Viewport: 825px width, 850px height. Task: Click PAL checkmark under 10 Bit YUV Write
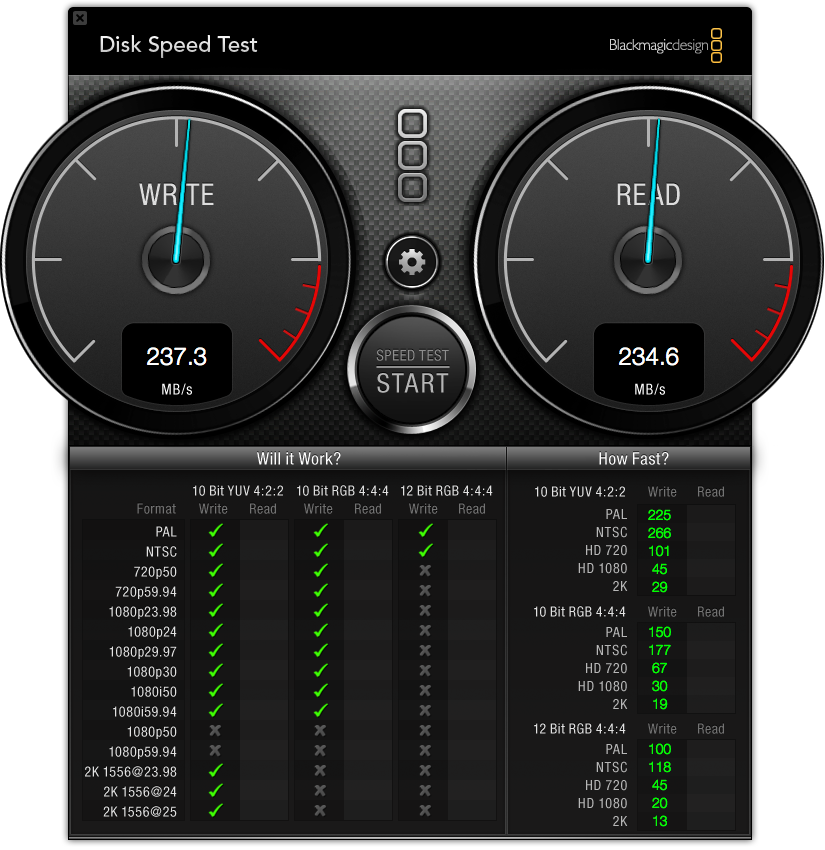(x=216, y=531)
